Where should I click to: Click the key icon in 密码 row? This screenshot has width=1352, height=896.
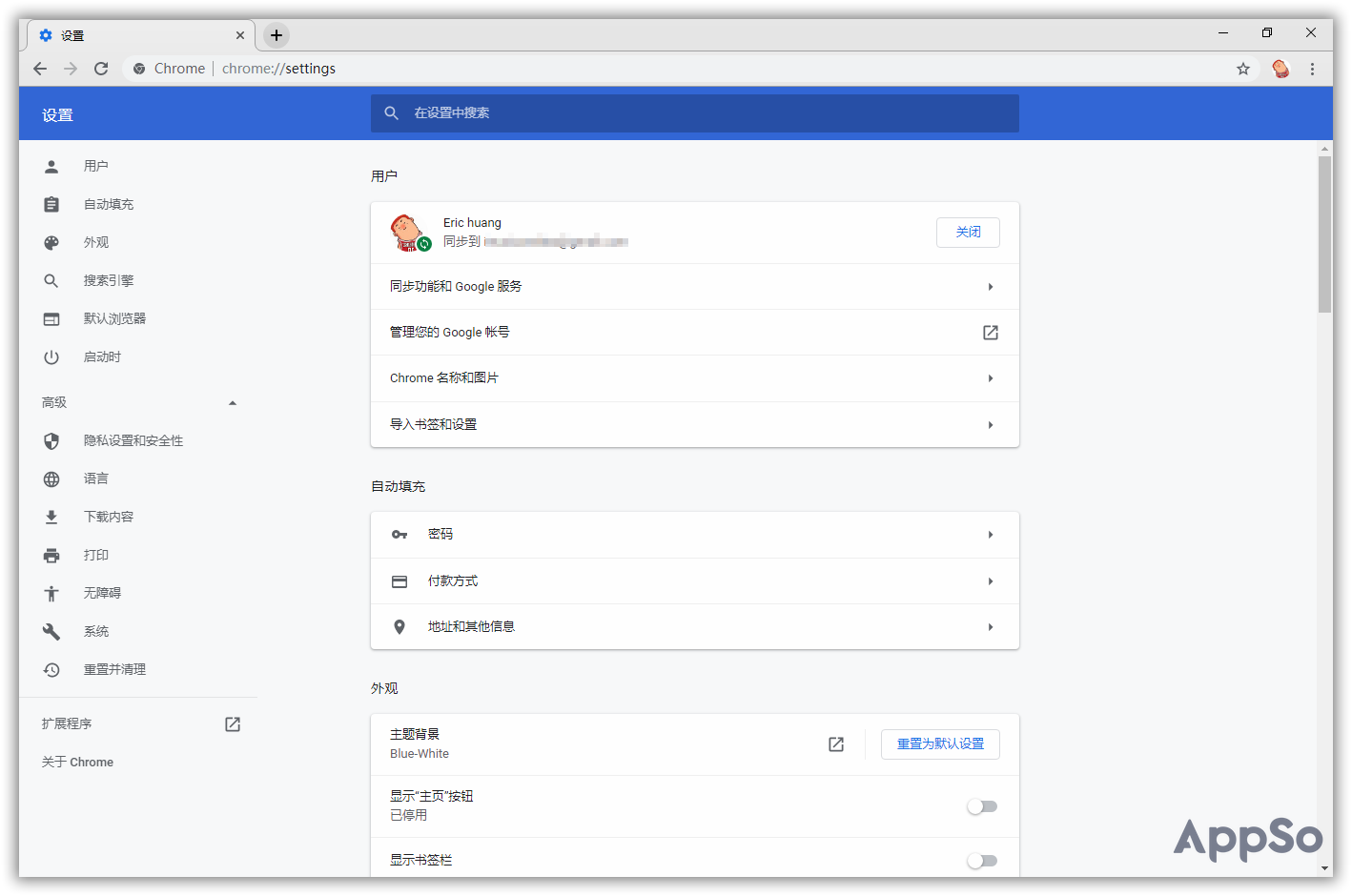pyautogui.click(x=399, y=535)
